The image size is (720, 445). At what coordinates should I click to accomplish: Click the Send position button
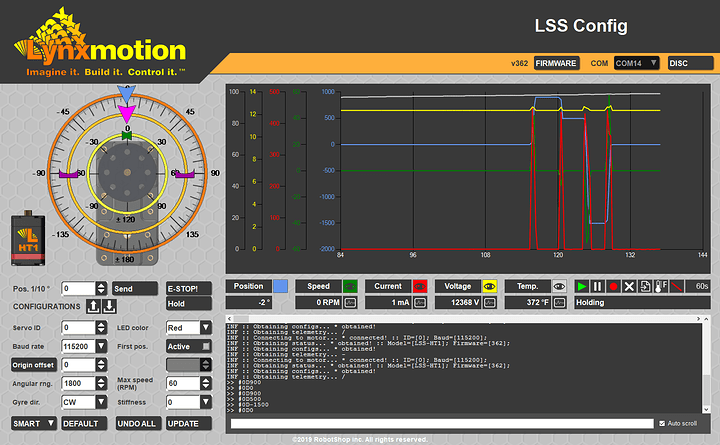[135, 288]
